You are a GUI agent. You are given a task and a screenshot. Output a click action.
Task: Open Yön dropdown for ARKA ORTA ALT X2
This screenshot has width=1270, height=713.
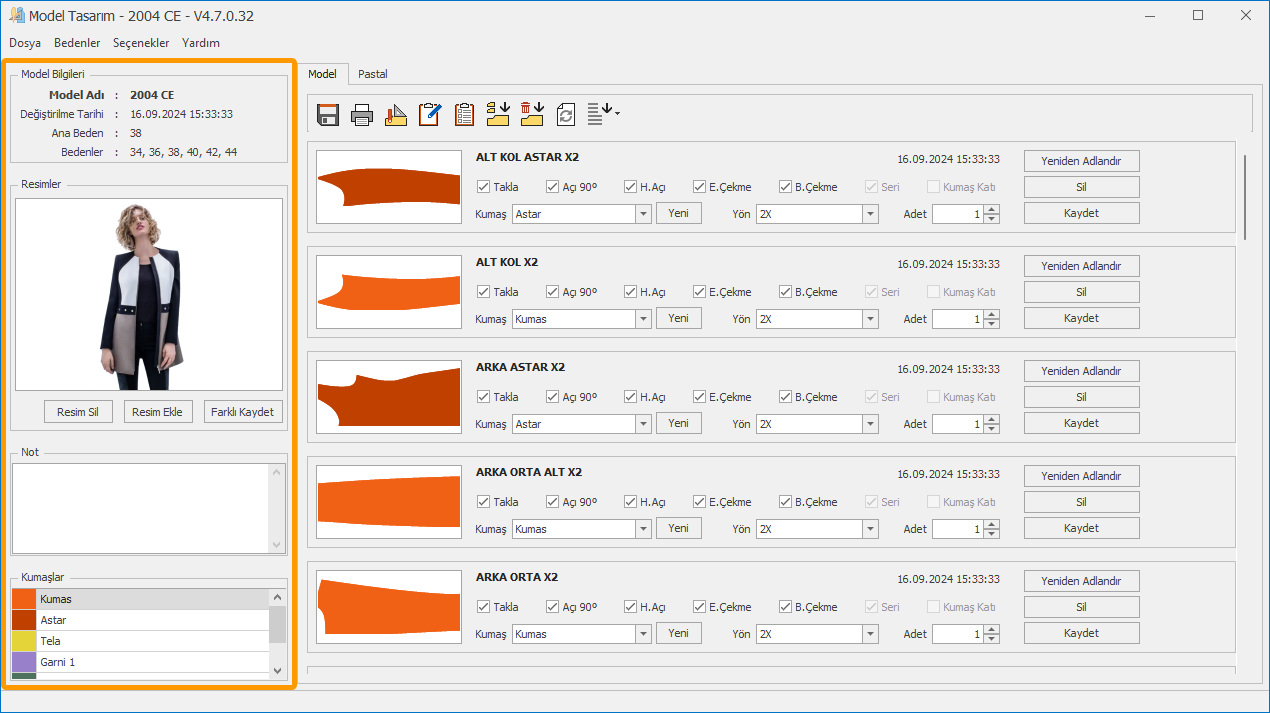coord(870,529)
